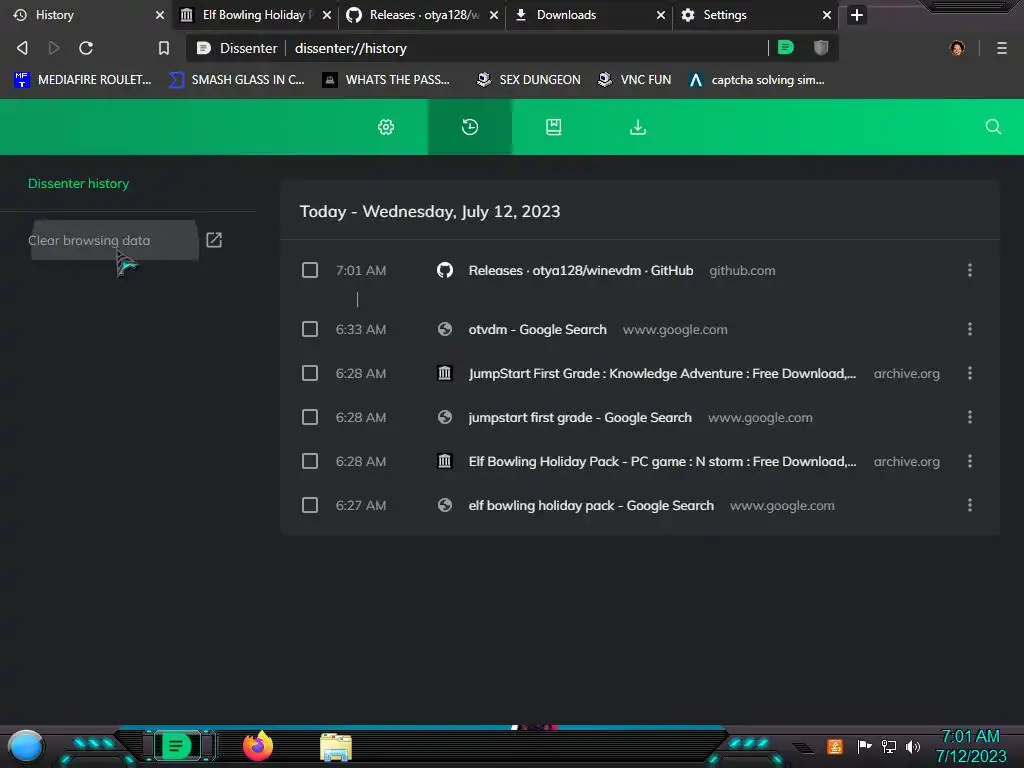Open the SMASH GLASS IN C... bookmark
1024x768 pixels.
click(236, 80)
